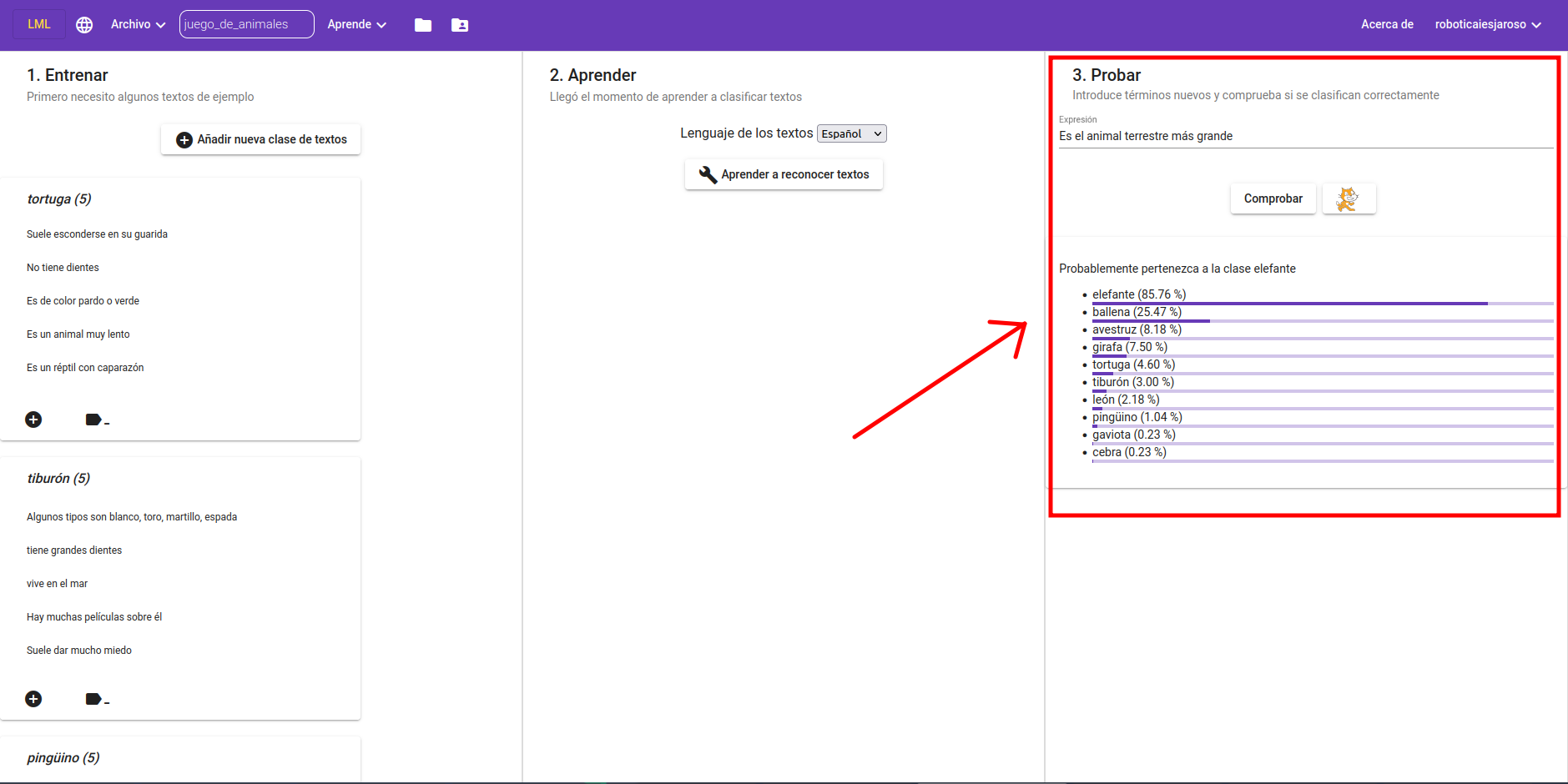Viewport: 1568px width, 784px height.
Task: Click the globe language icon
Action: 83,24
